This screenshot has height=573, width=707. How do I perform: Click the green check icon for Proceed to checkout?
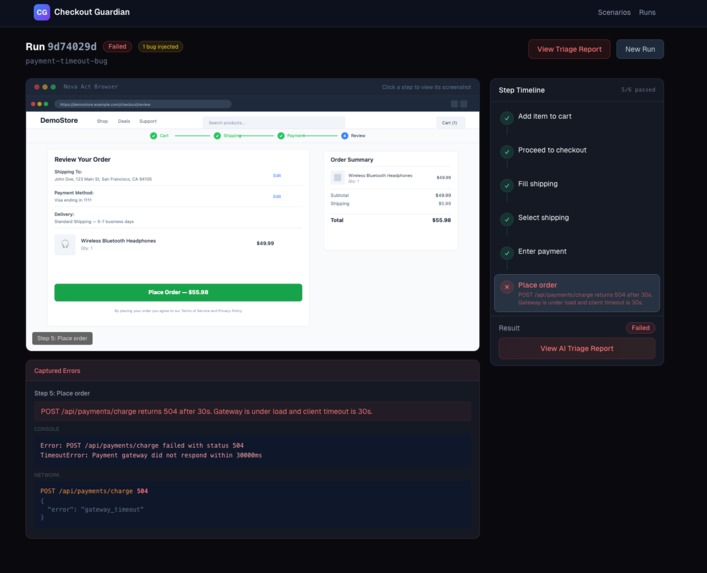pos(507,151)
